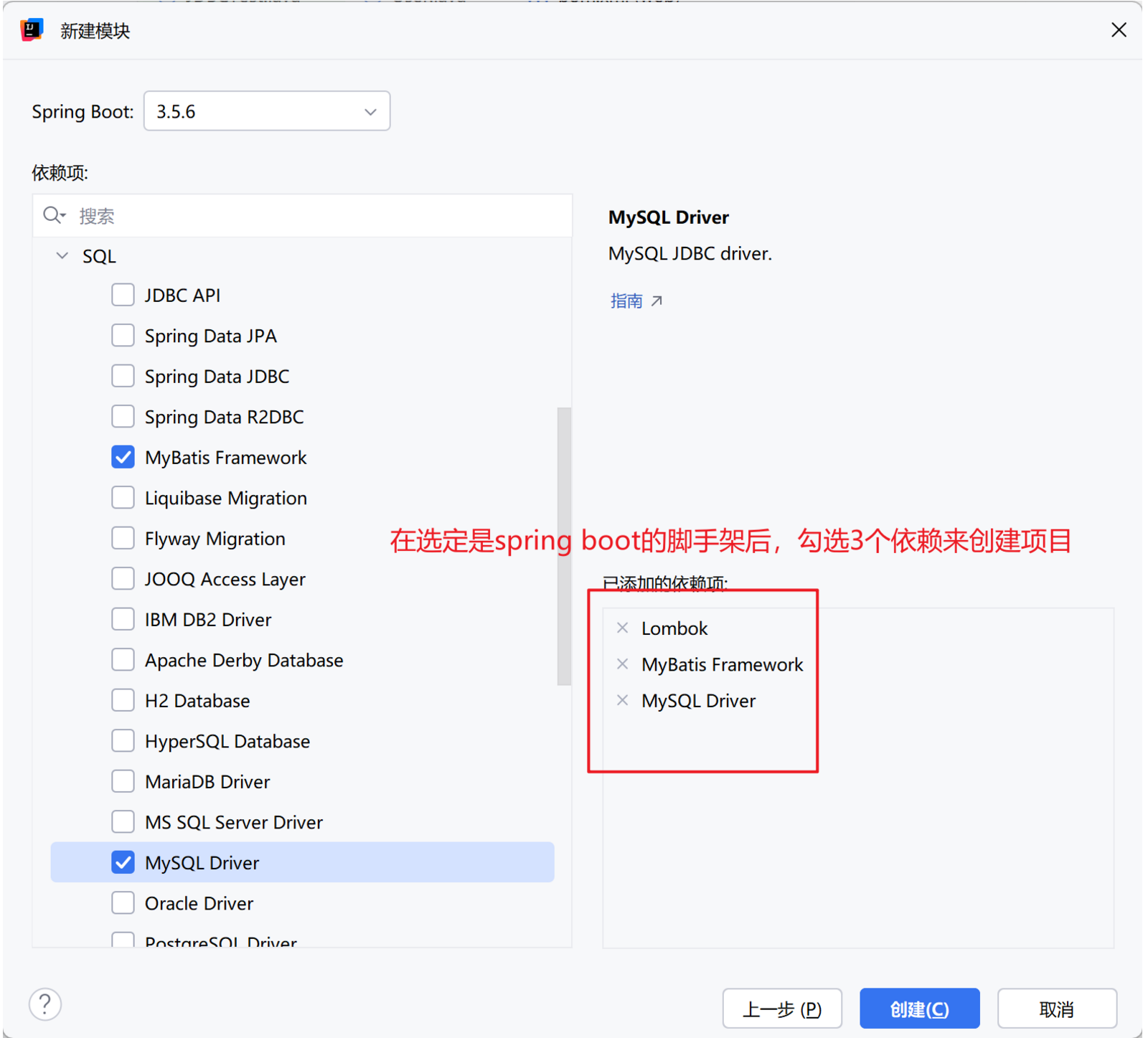This screenshot has width=1148, height=1038.
Task: Remove Lombok from added dependencies
Action: click(622, 628)
